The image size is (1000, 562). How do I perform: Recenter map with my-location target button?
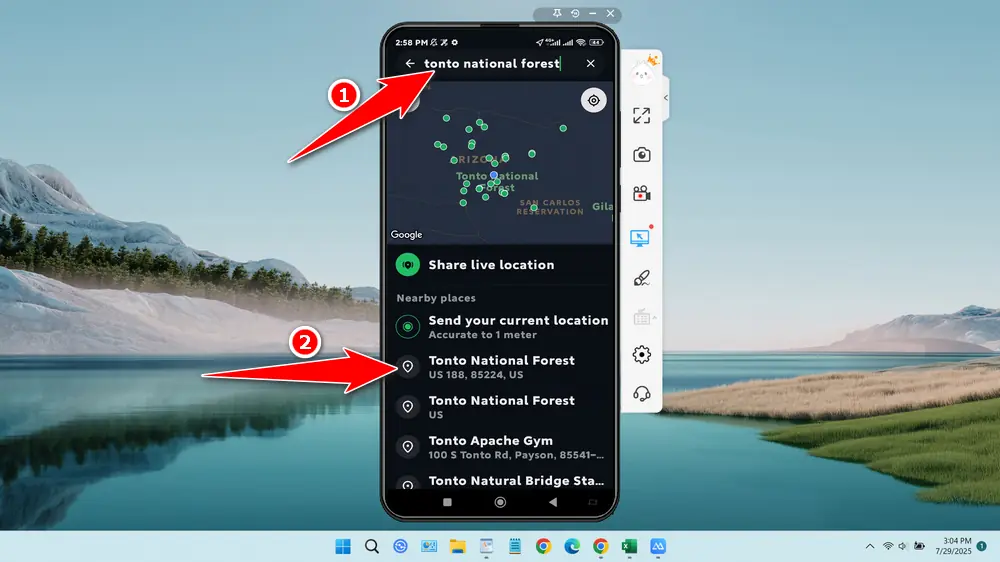pos(594,100)
